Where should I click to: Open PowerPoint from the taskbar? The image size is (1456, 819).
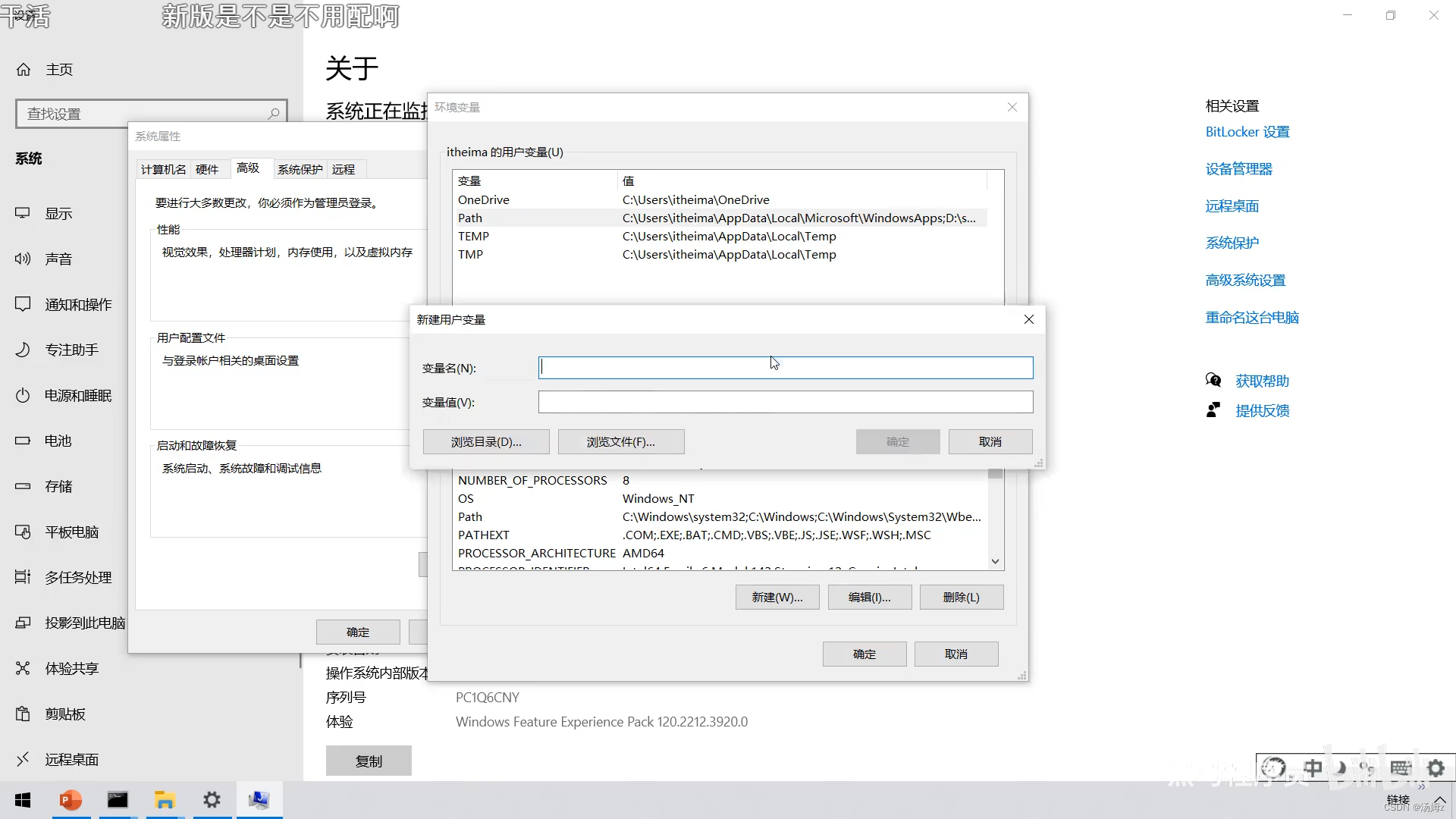[71, 800]
